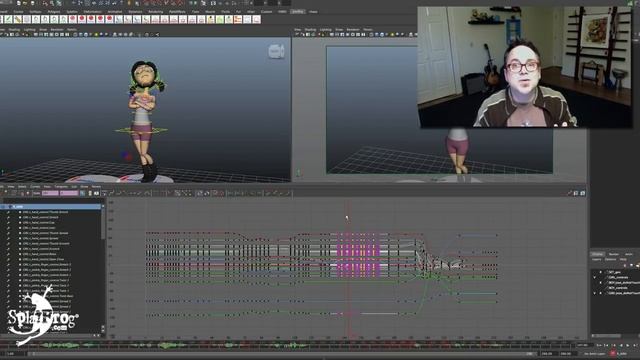Toggle visibility of CRG_controls layer
The width and height of the screenshot is (640, 360).
click(594, 278)
